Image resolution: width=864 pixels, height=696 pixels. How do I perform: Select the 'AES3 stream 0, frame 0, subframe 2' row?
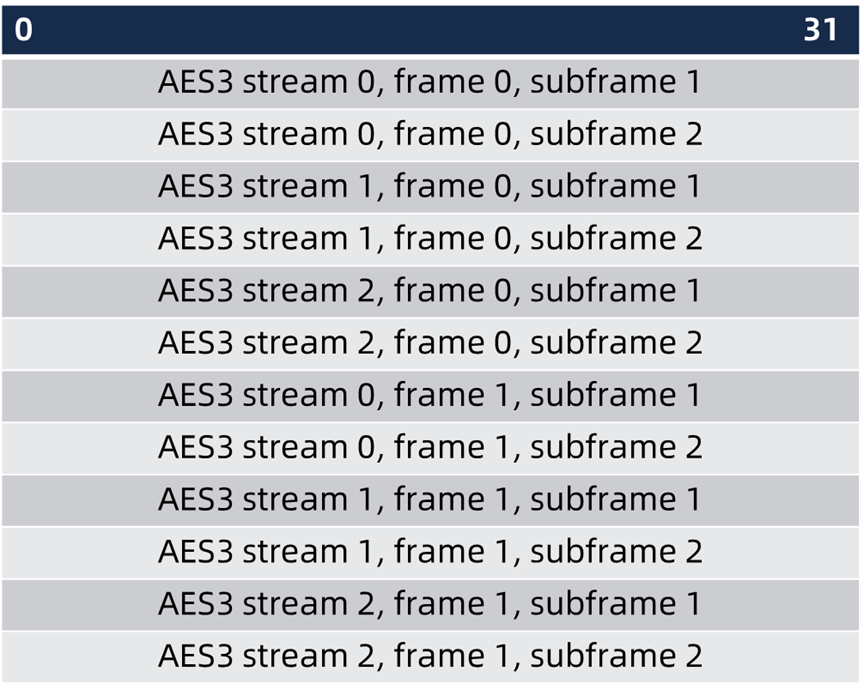(430, 134)
